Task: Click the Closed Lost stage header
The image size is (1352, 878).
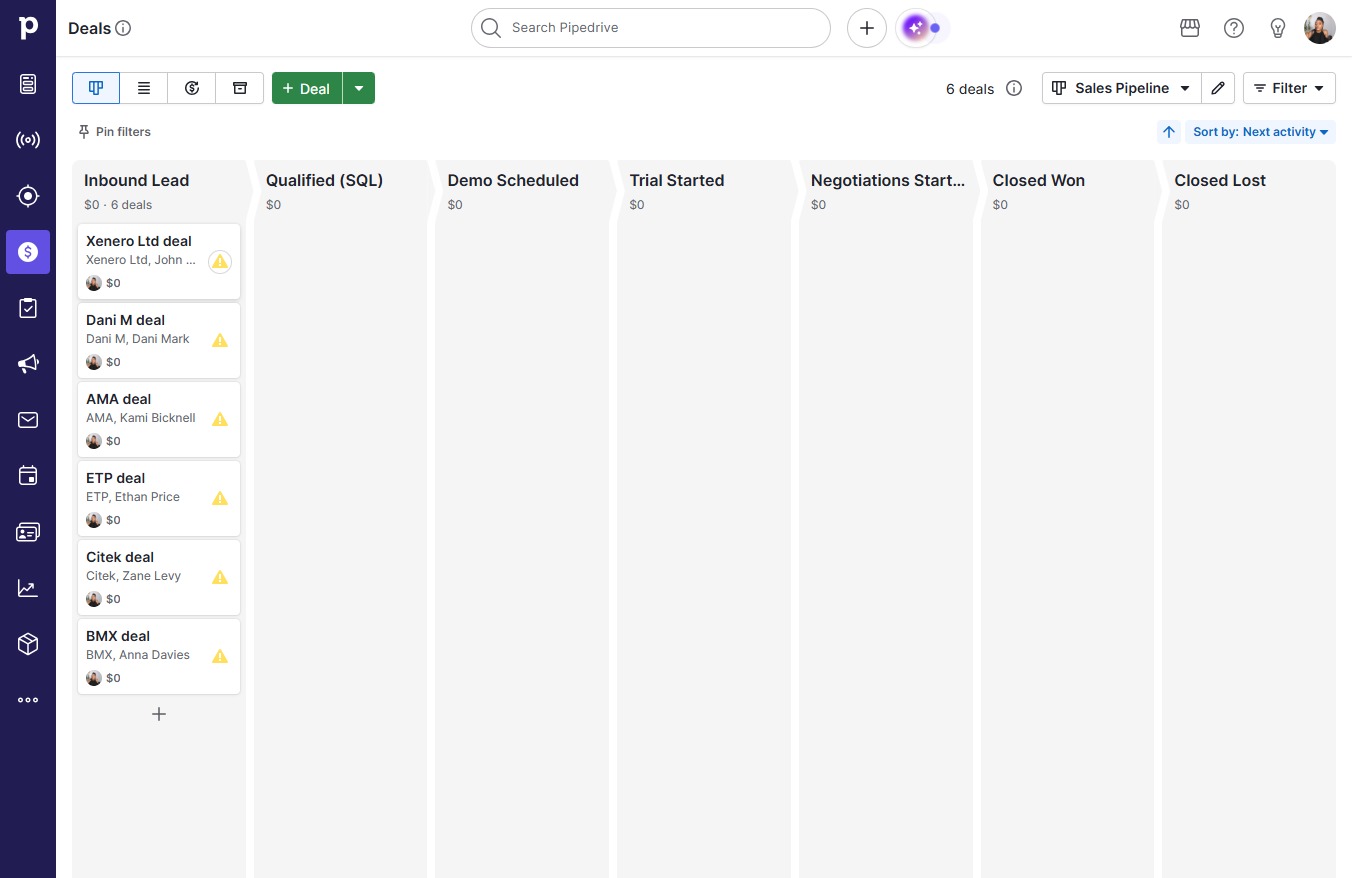Action: click(x=1220, y=180)
